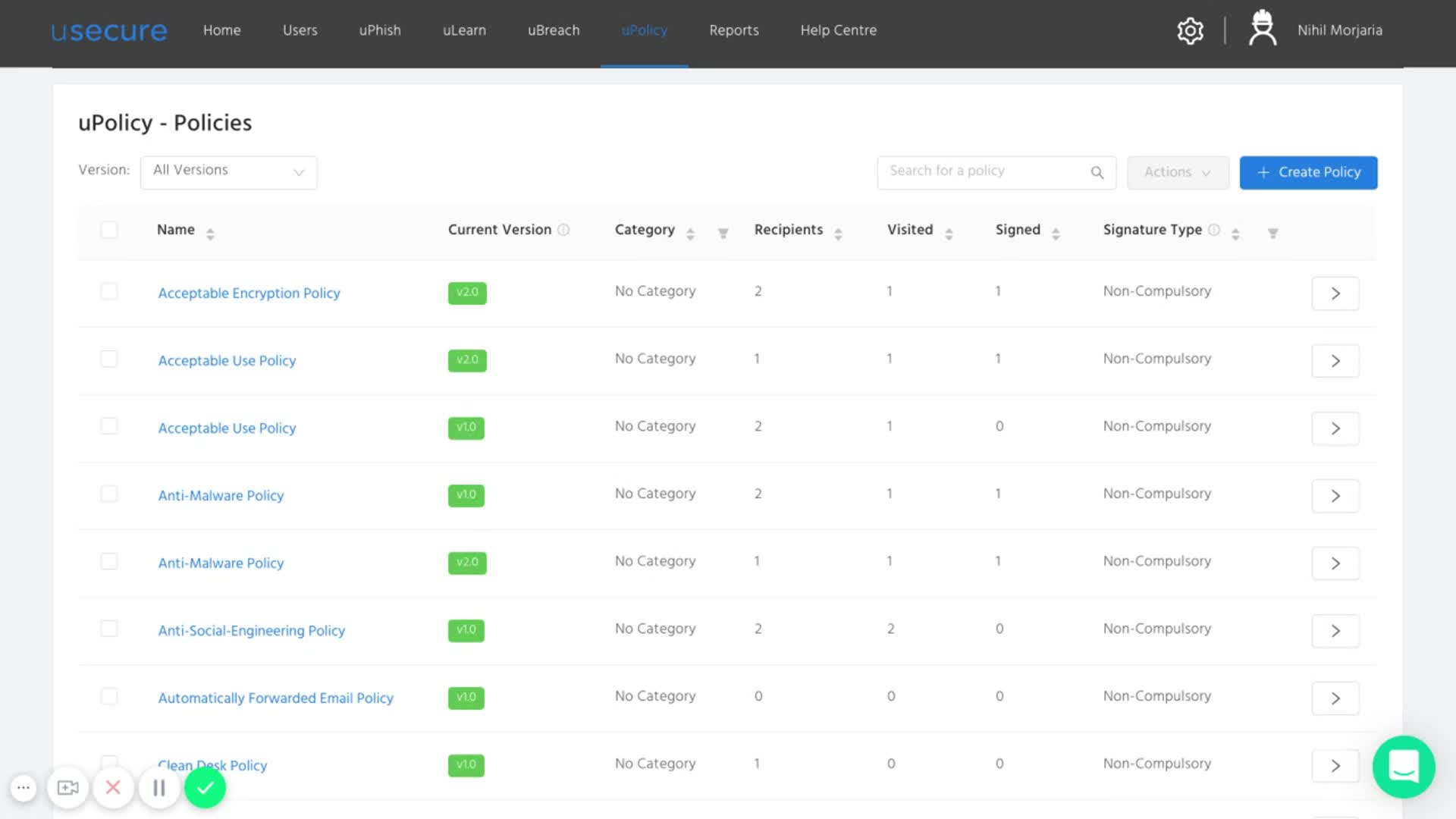This screenshot has width=1456, height=819.
Task: Click the Create Policy button
Action: (1308, 173)
